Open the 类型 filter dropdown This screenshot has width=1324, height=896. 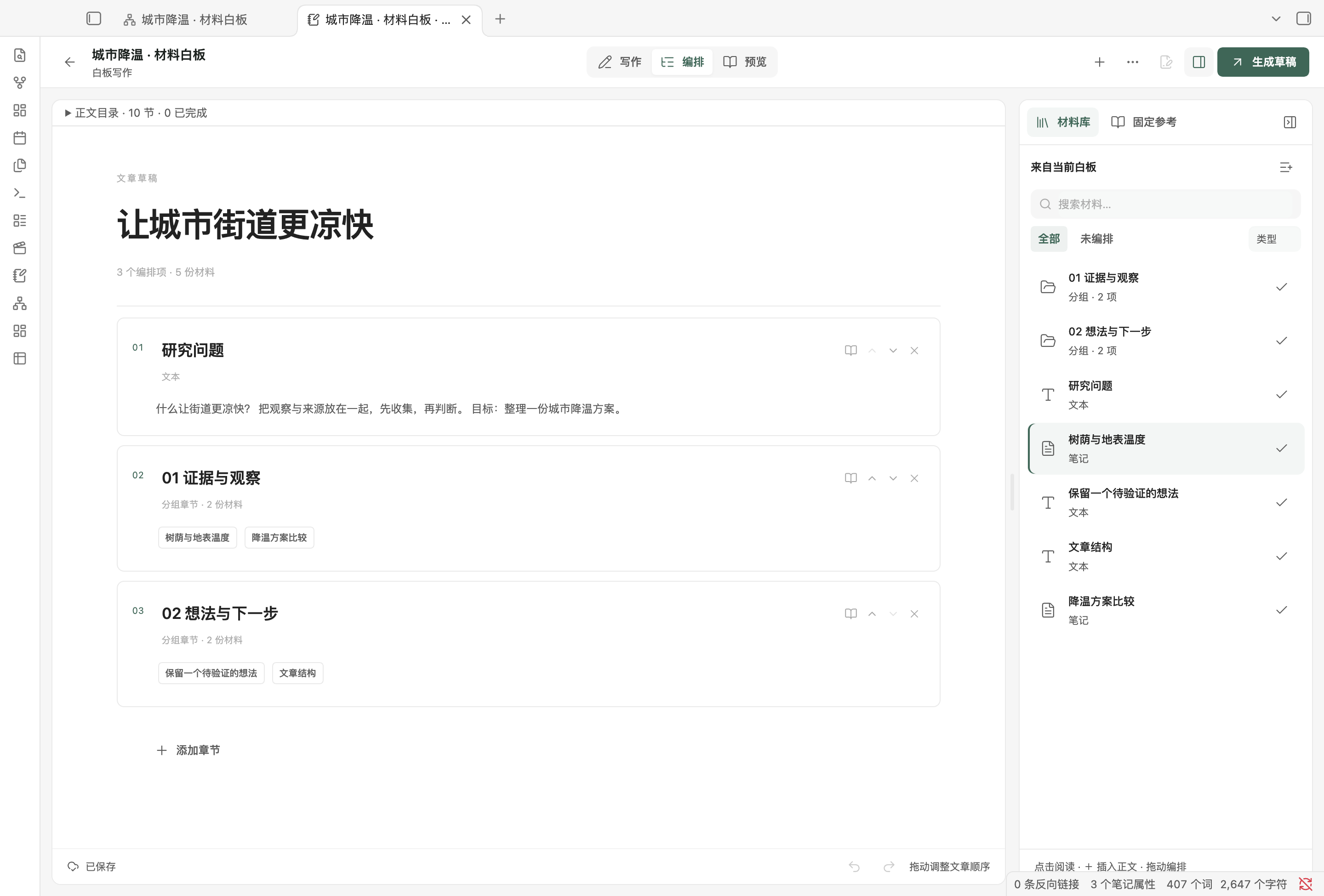[1274, 239]
